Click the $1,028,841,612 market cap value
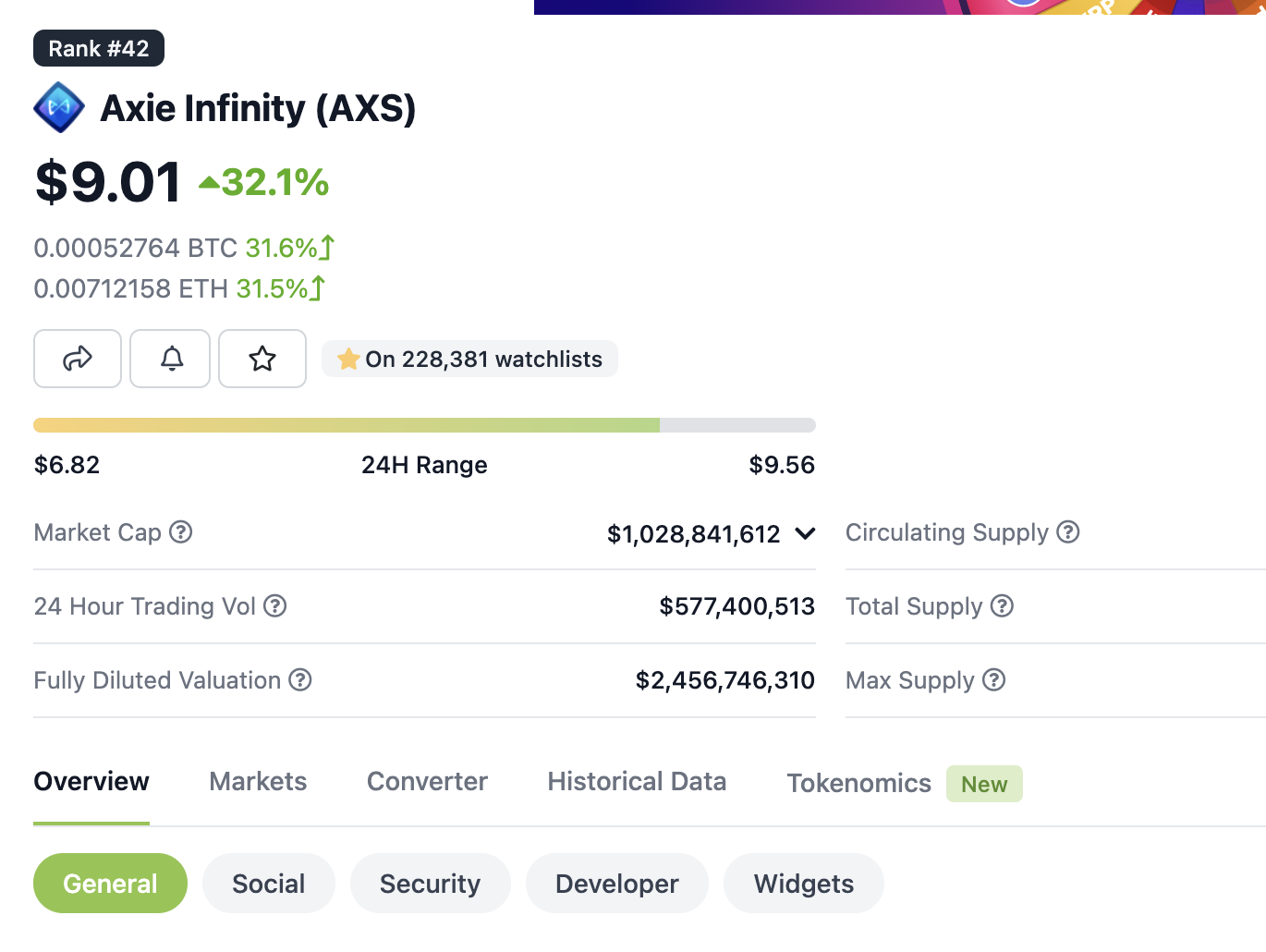The width and height of the screenshot is (1266, 952). pos(694,534)
